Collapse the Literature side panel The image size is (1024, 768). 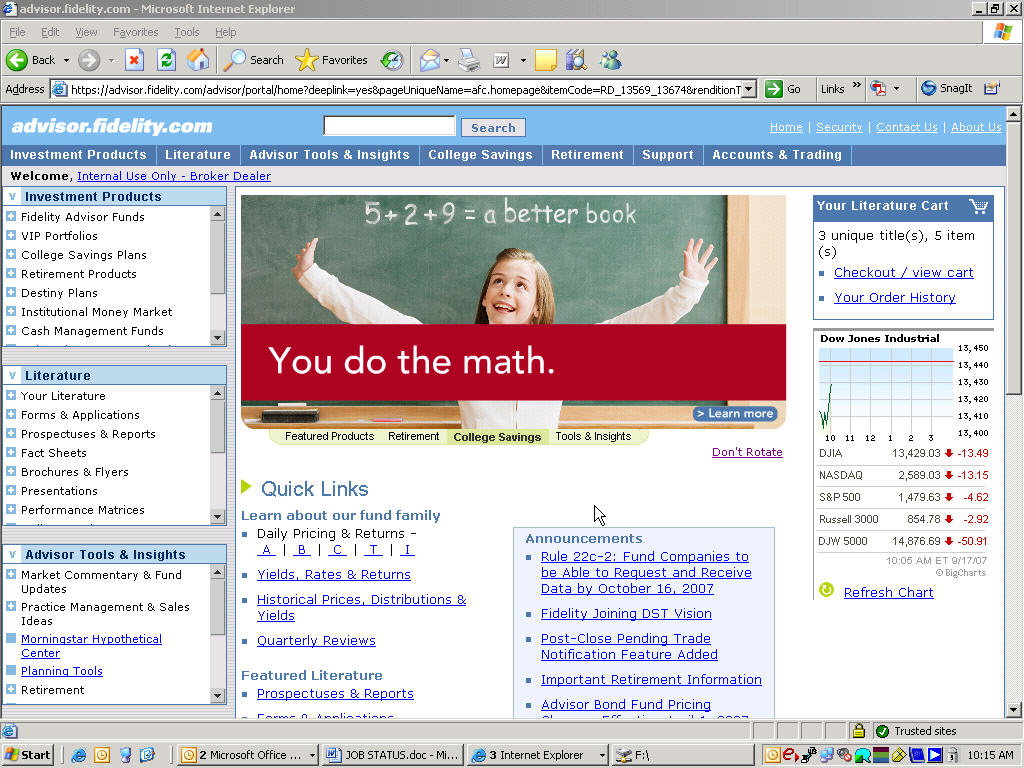click(12, 376)
